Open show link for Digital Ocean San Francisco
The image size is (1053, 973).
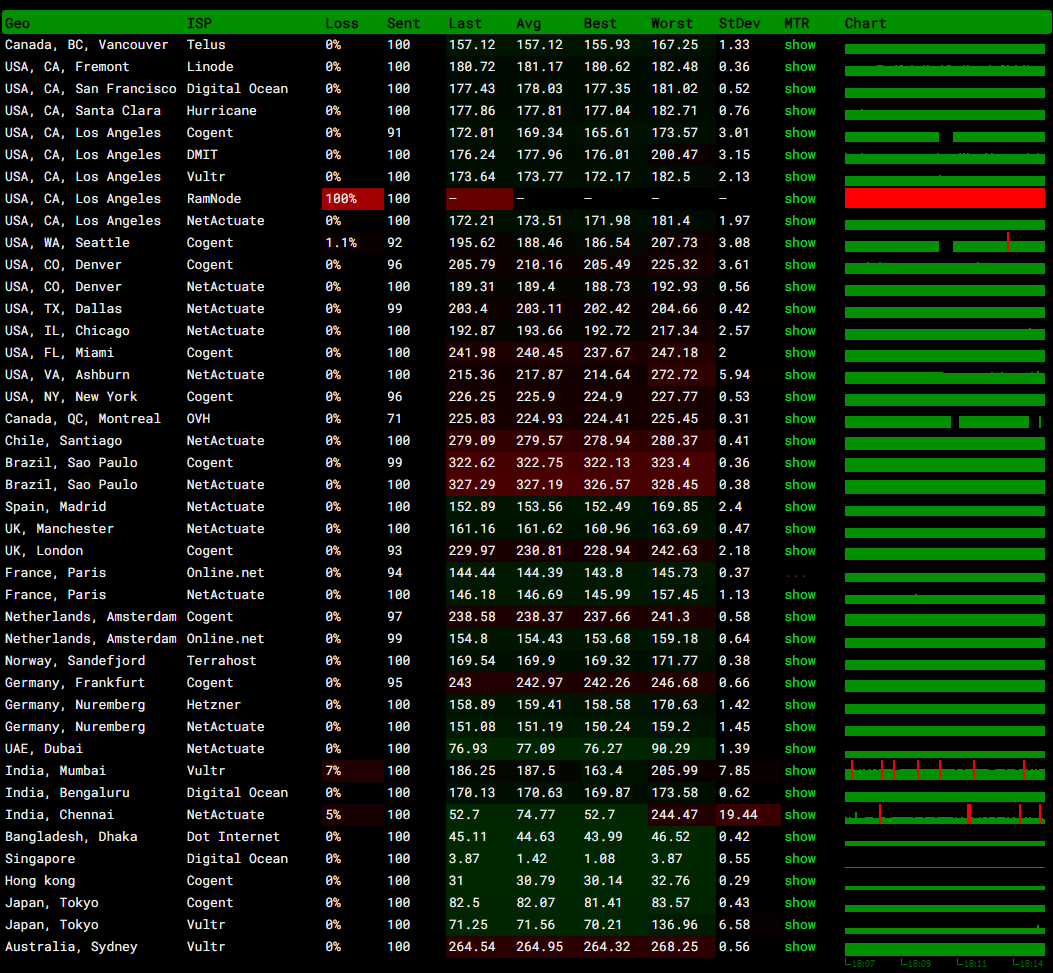point(800,89)
